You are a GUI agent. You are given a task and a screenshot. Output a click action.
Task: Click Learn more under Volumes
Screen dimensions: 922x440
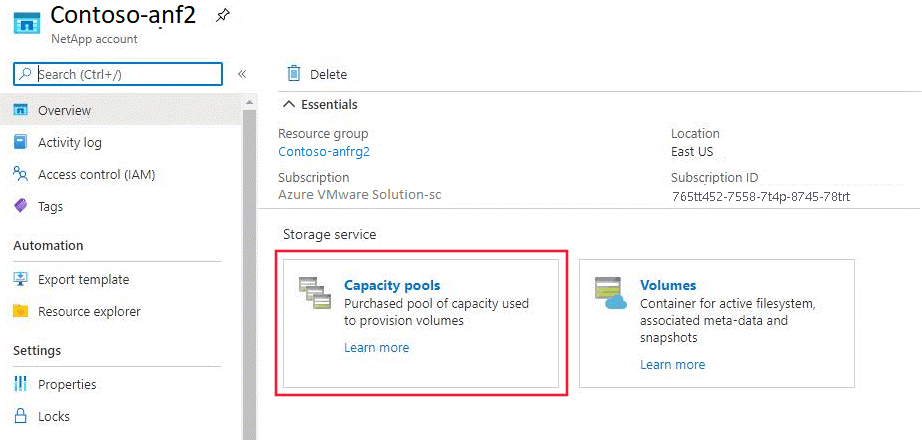(x=672, y=365)
